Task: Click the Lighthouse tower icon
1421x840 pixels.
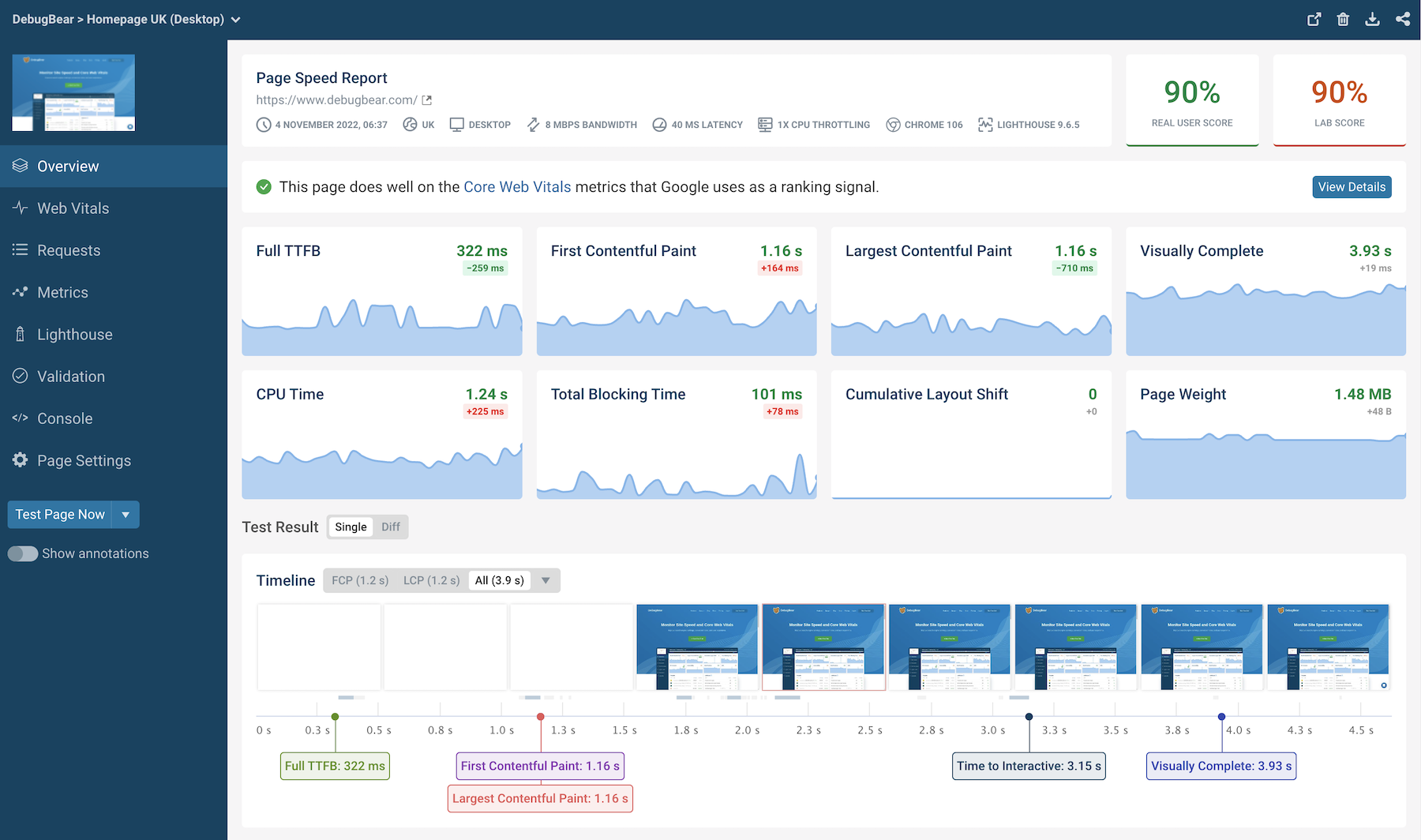Action: coord(20,334)
